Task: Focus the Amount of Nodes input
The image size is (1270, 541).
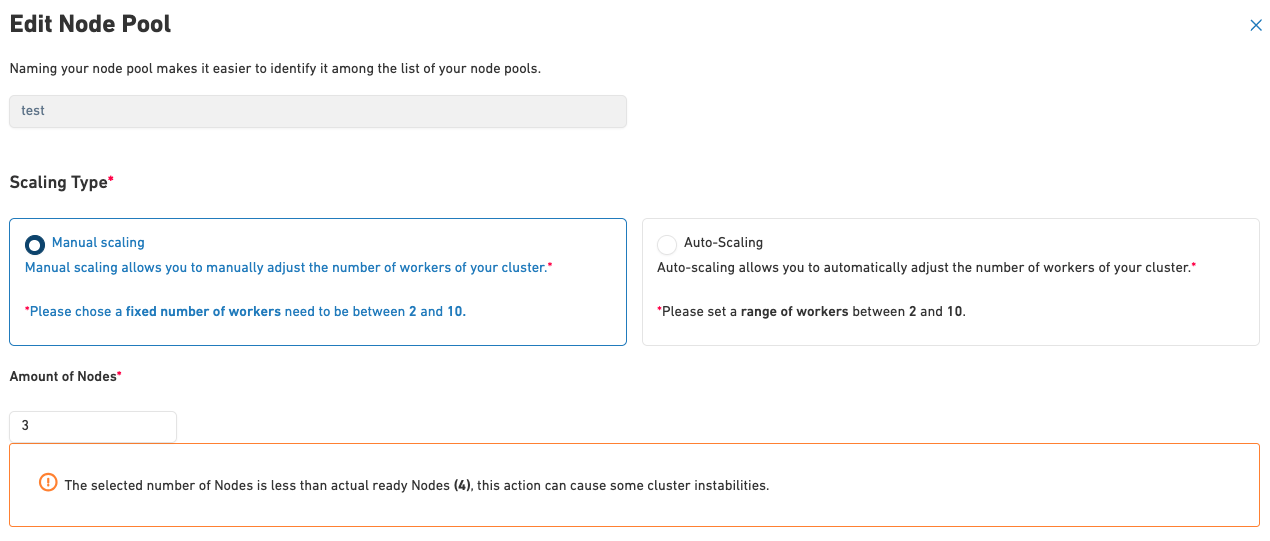Action: tap(93, 426)
